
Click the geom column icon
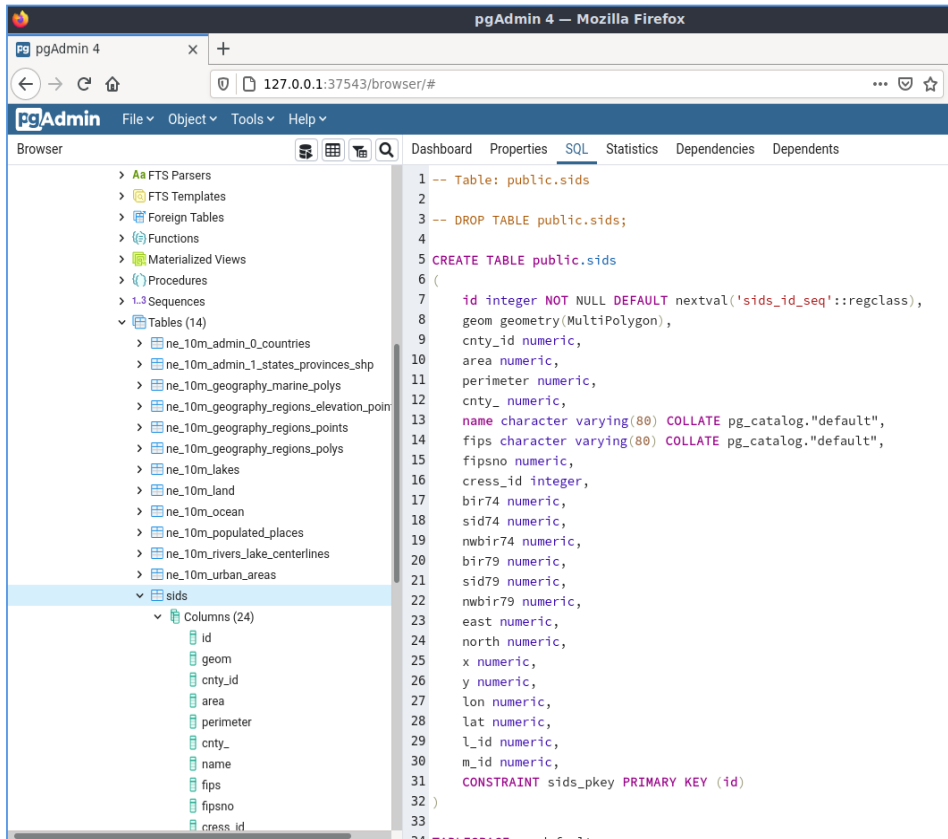193,659
